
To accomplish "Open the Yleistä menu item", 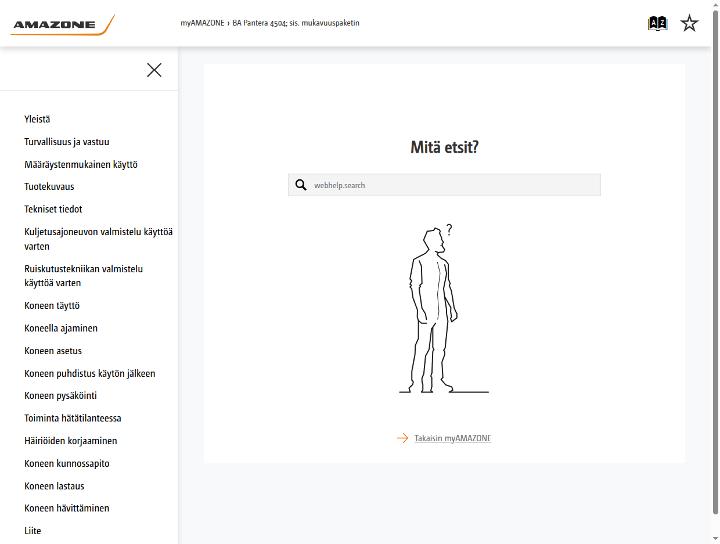I will click(37, 119).
